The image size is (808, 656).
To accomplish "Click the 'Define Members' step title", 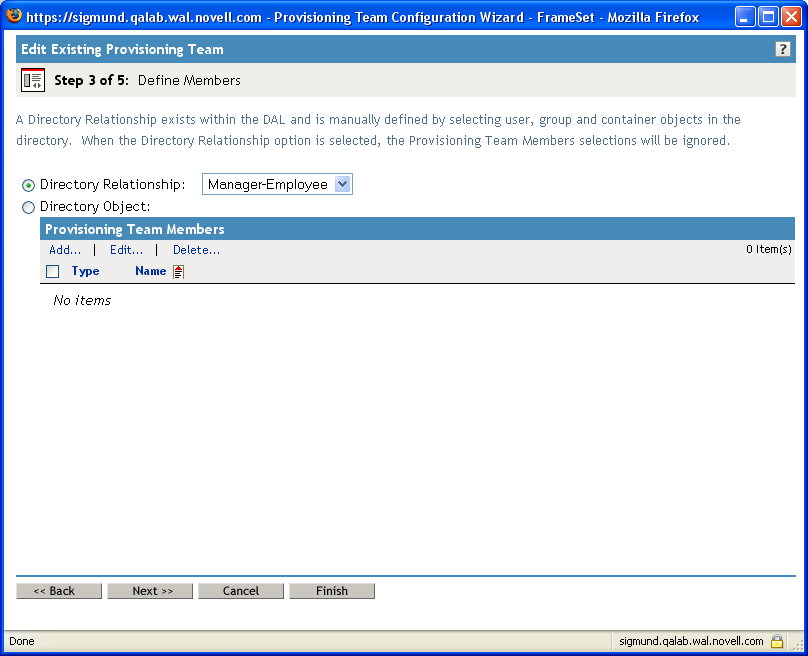I will [x=189, y=80].
